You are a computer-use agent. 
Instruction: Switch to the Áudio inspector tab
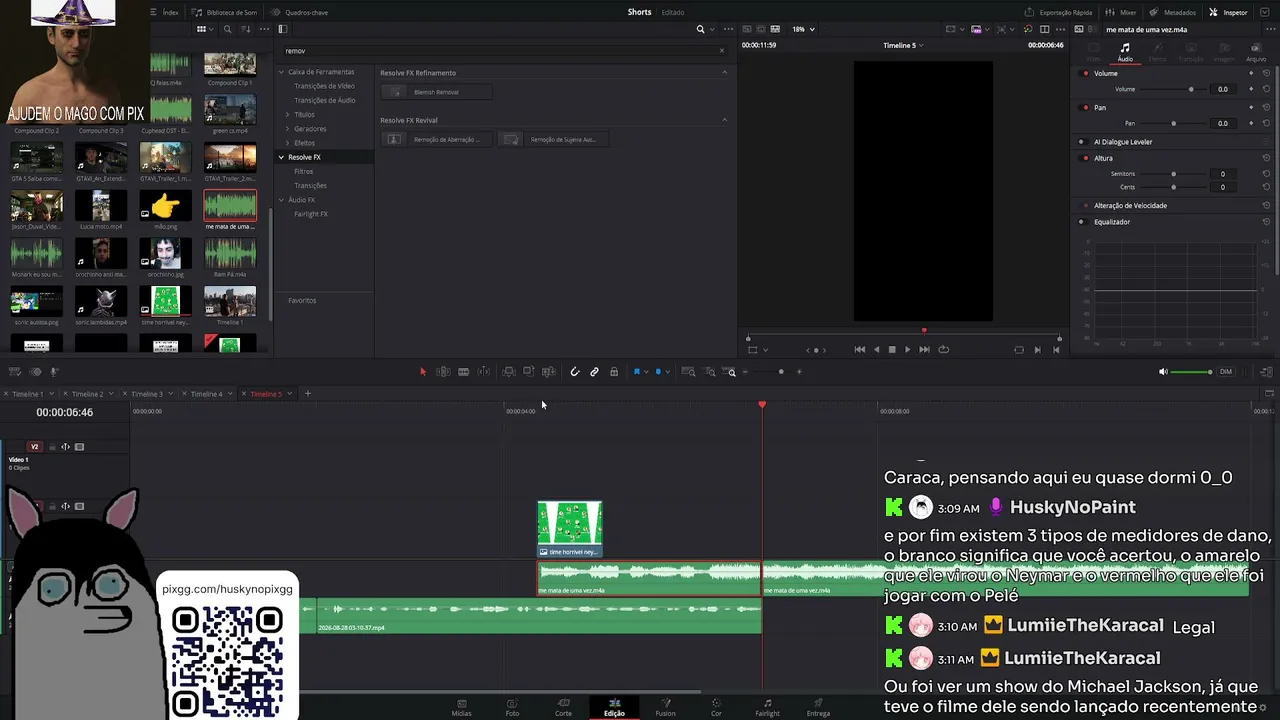tap(1125, 52)
